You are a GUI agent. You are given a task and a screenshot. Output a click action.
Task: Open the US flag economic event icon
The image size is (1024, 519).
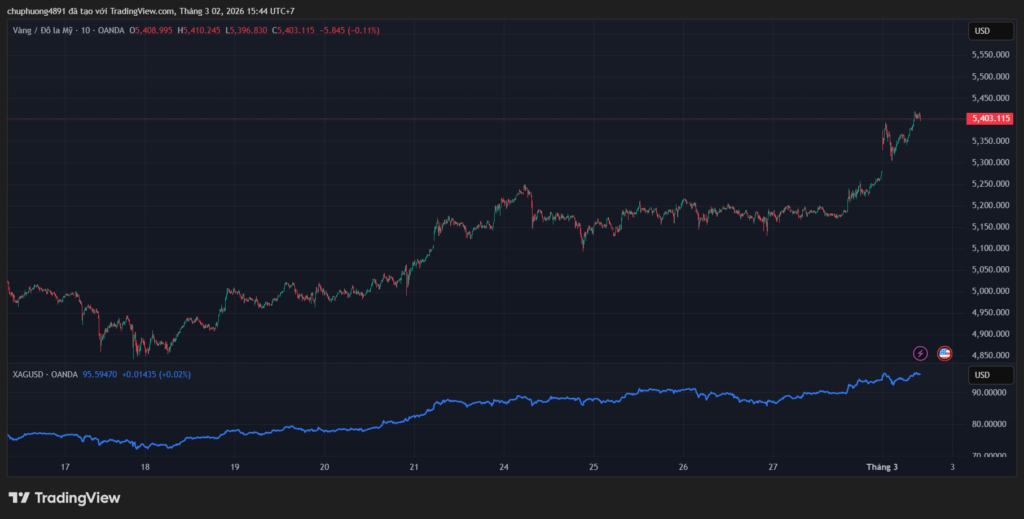point(944,353)
